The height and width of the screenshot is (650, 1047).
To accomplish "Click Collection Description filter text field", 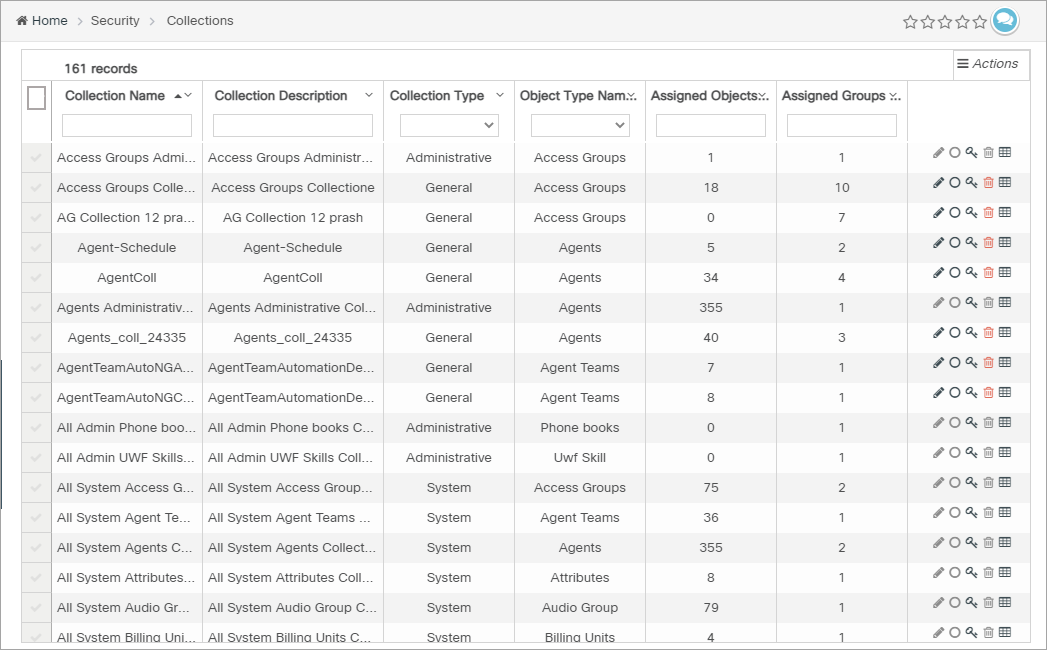I will click(x=292, y=125).
